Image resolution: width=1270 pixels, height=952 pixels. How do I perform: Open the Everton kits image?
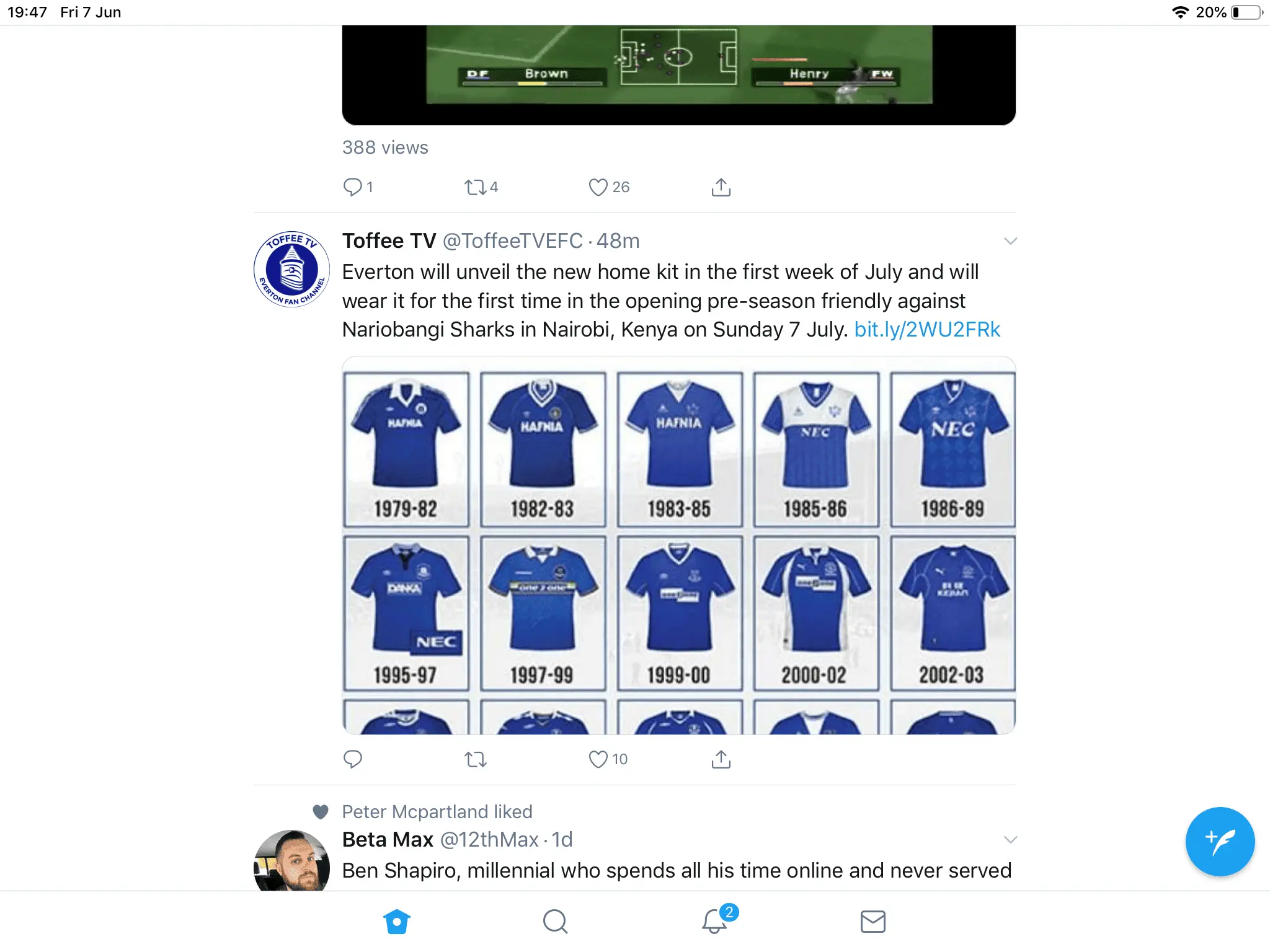coord(678,545)
